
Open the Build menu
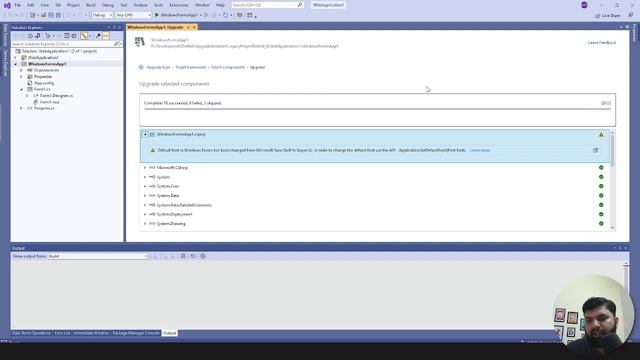coord(91,5)
